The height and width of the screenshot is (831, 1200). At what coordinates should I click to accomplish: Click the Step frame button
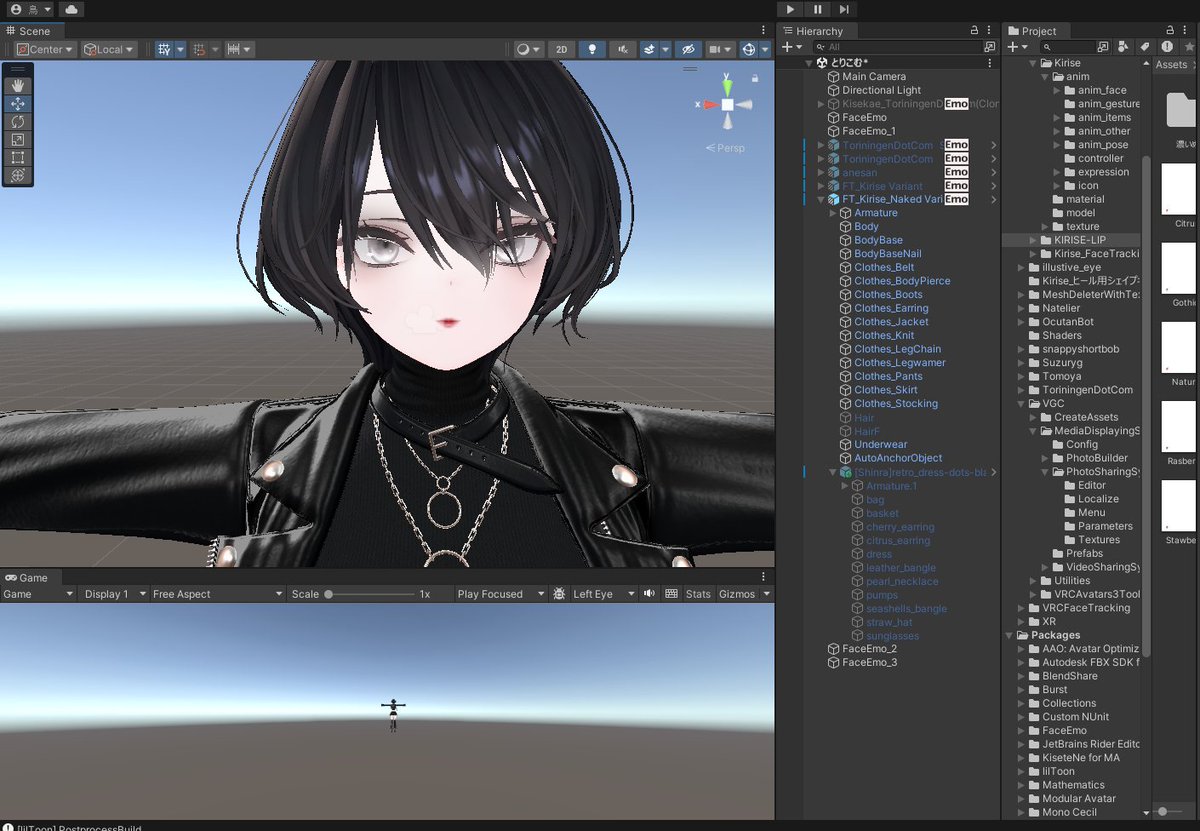pos(844,9)
